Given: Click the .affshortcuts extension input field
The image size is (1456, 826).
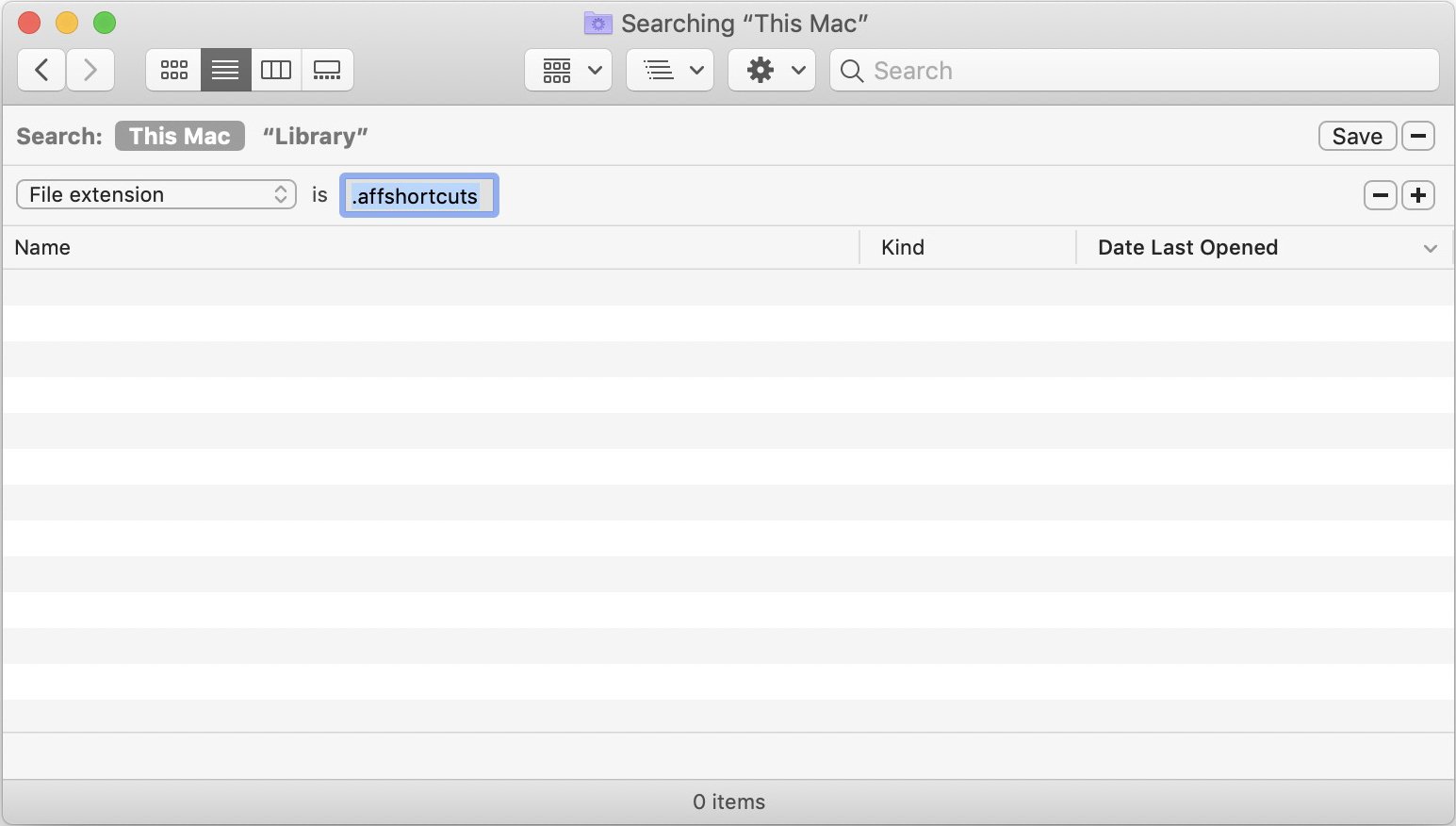Looking at the screenshot, I should click(418, 195).
